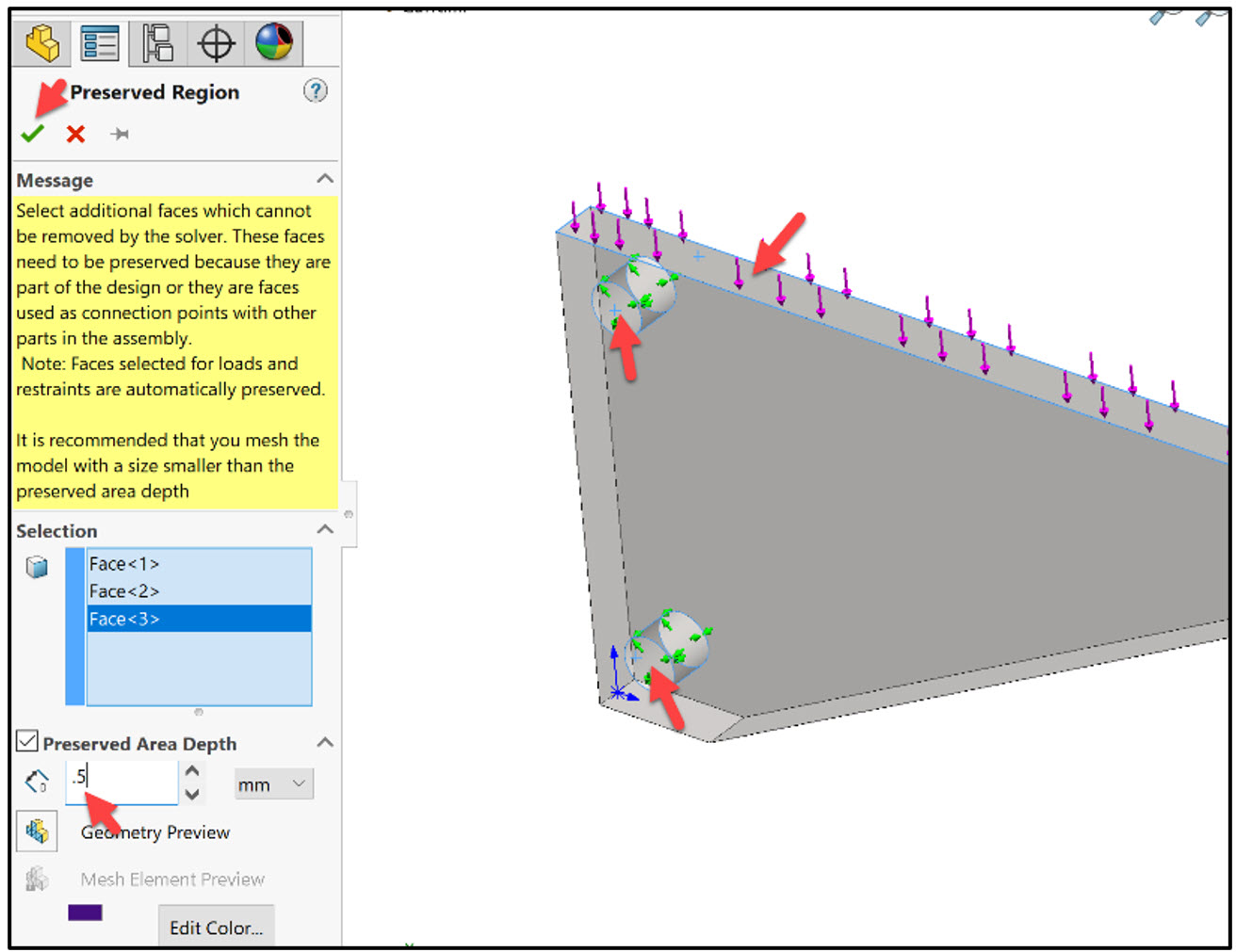Image resolution: width=1236 pixels, height=952 pixels.
Task: Change the purple preserved region color swatch
Action: coord(86,912)
